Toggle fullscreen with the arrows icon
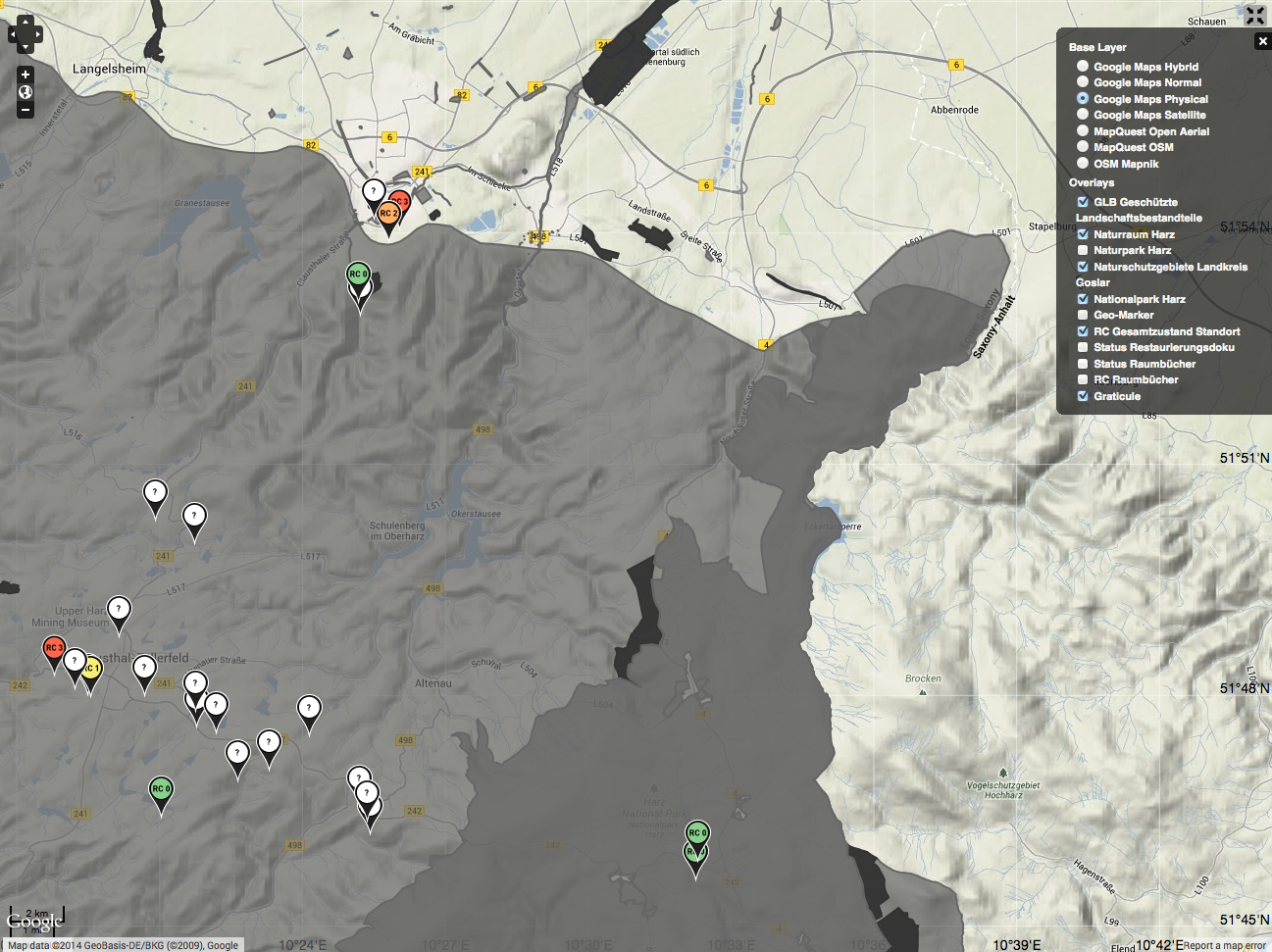The width and height of the screenshot is (1272, 952). (x=1255, y=15)
